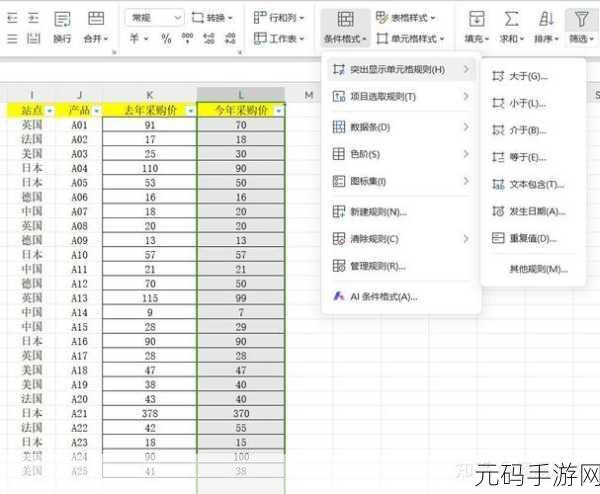Choose 管理规则(R)... manage rules
This screenshot has width=600, height=494.
click(401, 266)
